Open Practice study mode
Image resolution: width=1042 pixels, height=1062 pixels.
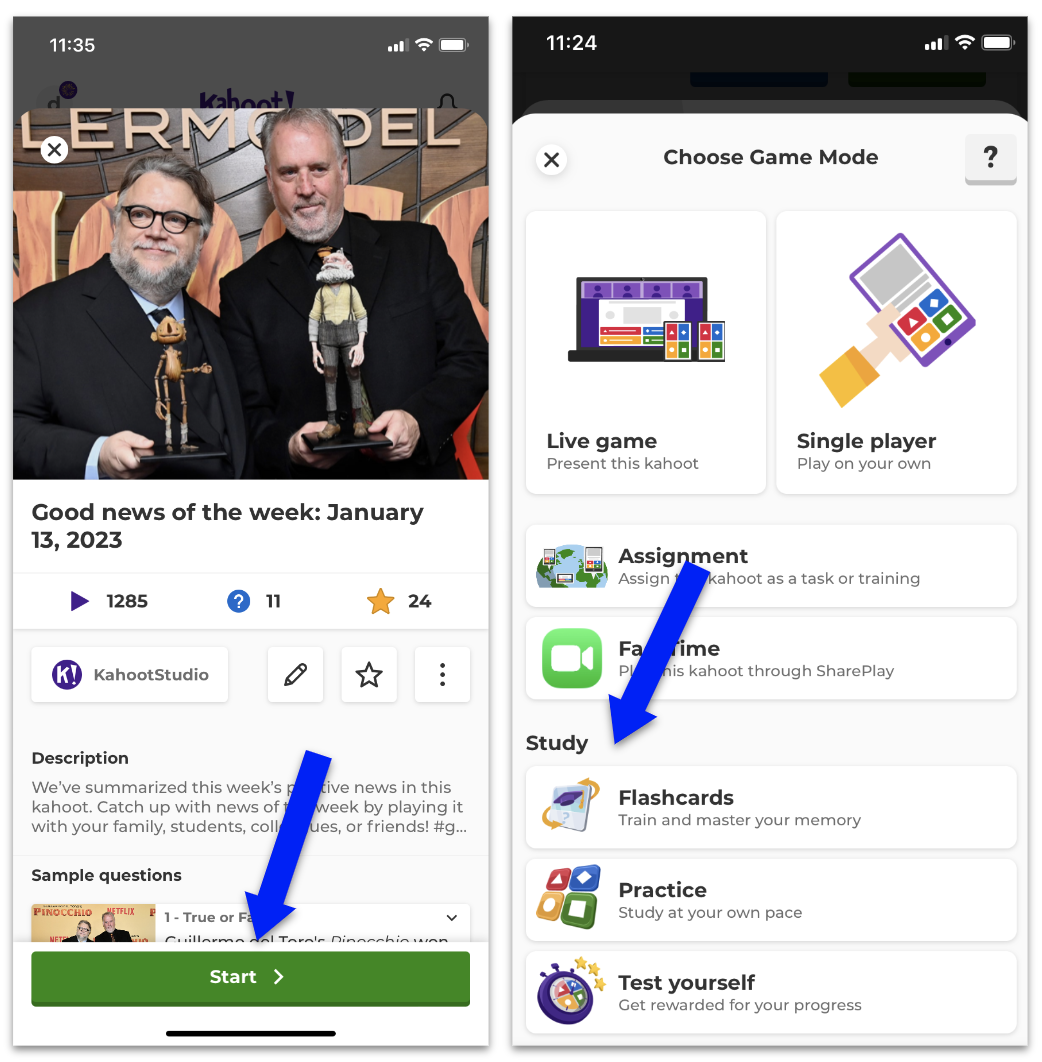(x=771, y=900)
